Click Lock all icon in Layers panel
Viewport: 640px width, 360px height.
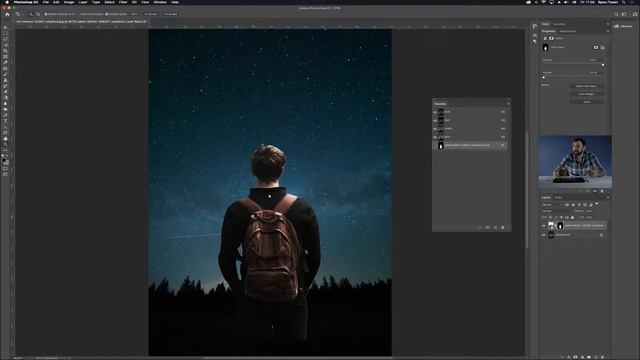coord(572,218)
